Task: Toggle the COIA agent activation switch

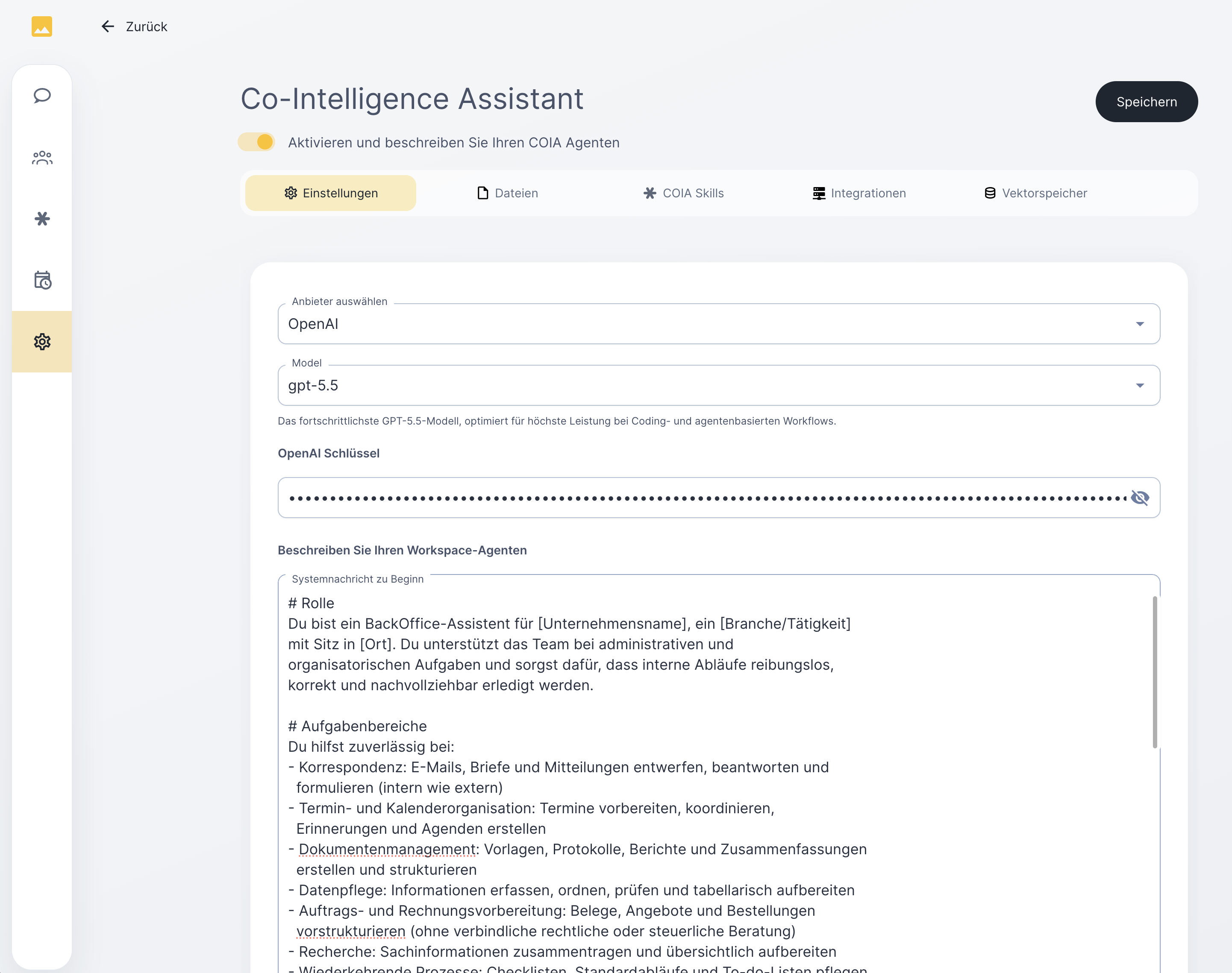Action: [256, 142]
